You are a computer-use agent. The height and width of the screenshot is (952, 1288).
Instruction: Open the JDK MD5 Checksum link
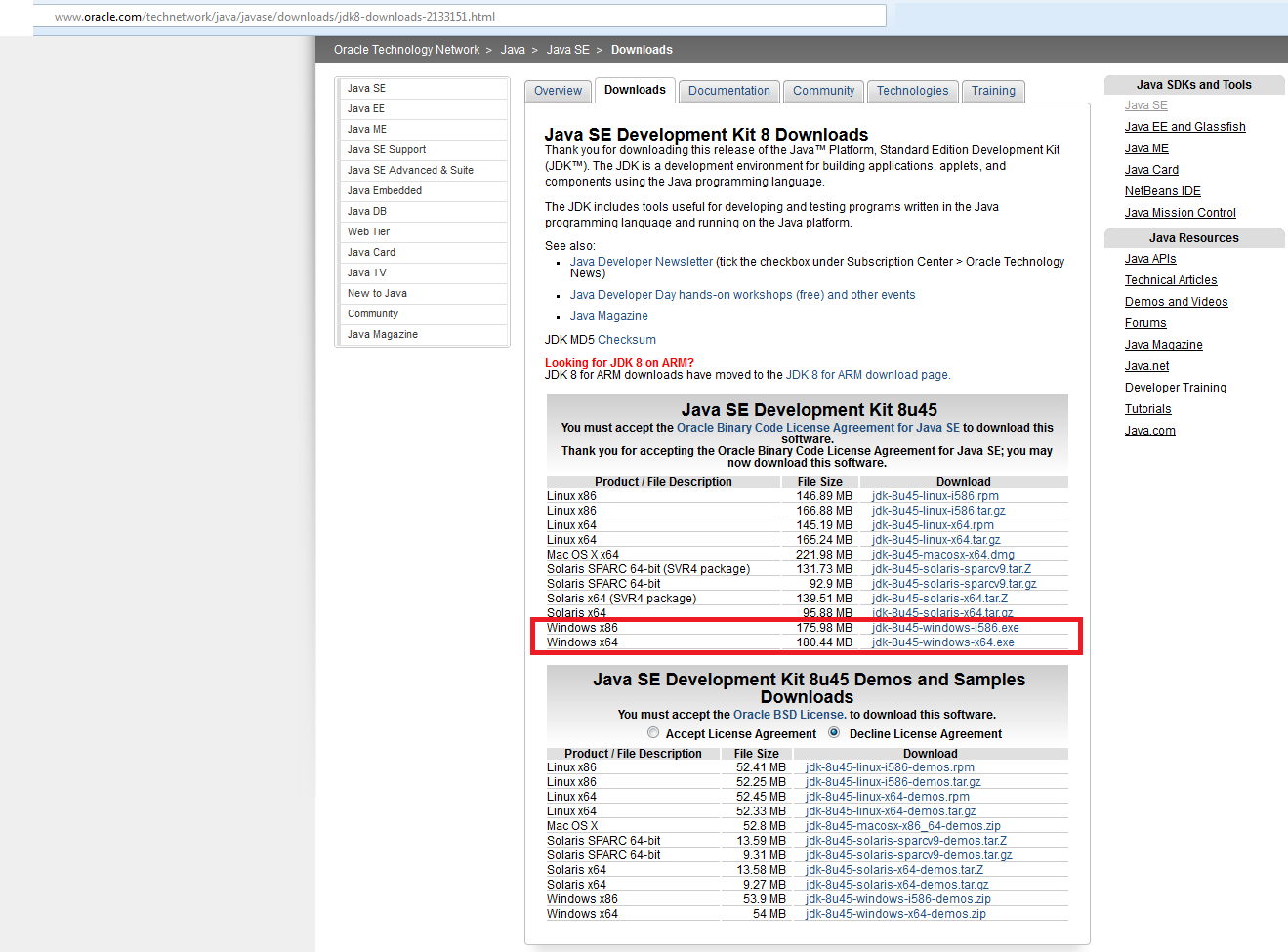(627, 340)
